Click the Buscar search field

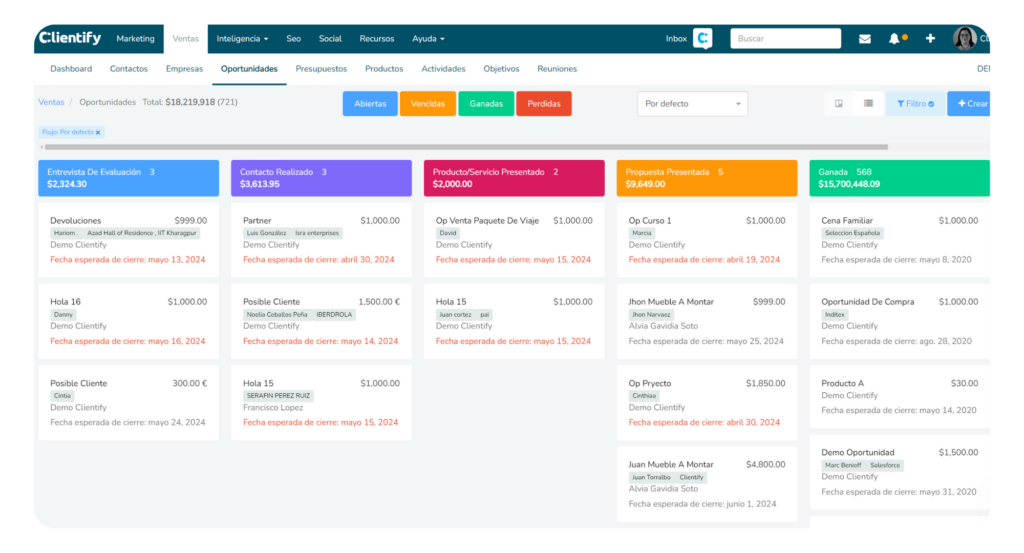pos(785,39)
